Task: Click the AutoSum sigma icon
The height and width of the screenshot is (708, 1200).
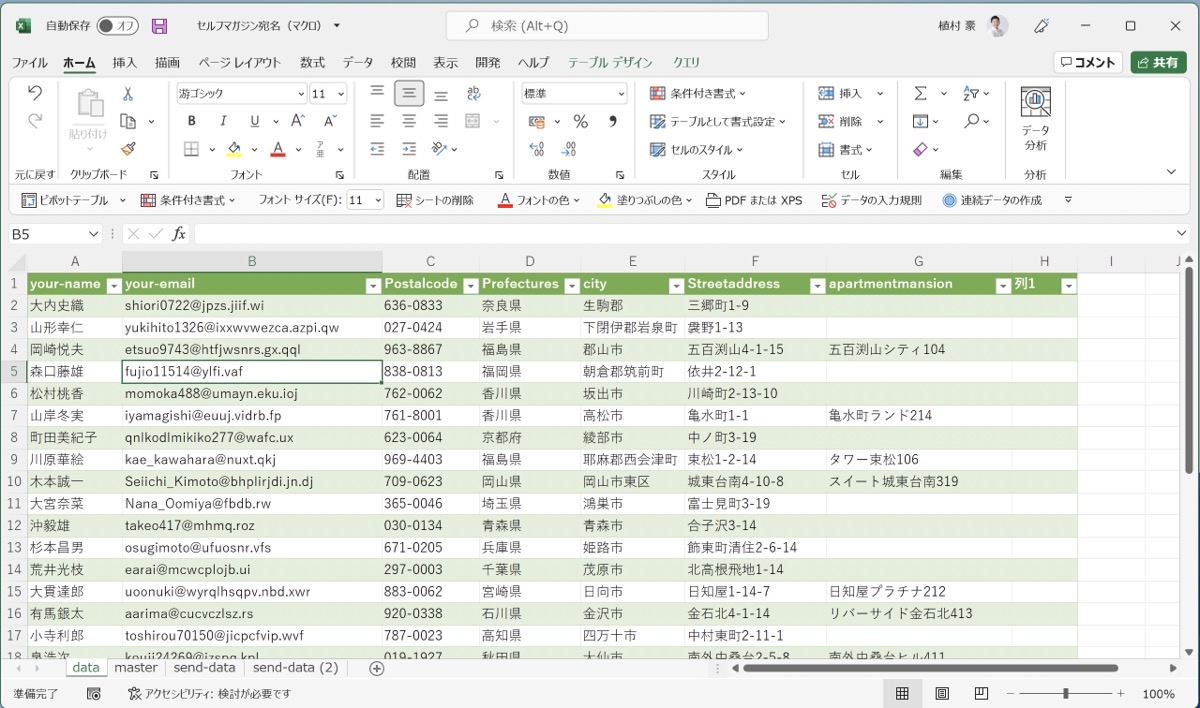Action: pyautogui.click(x=920, y=93)
